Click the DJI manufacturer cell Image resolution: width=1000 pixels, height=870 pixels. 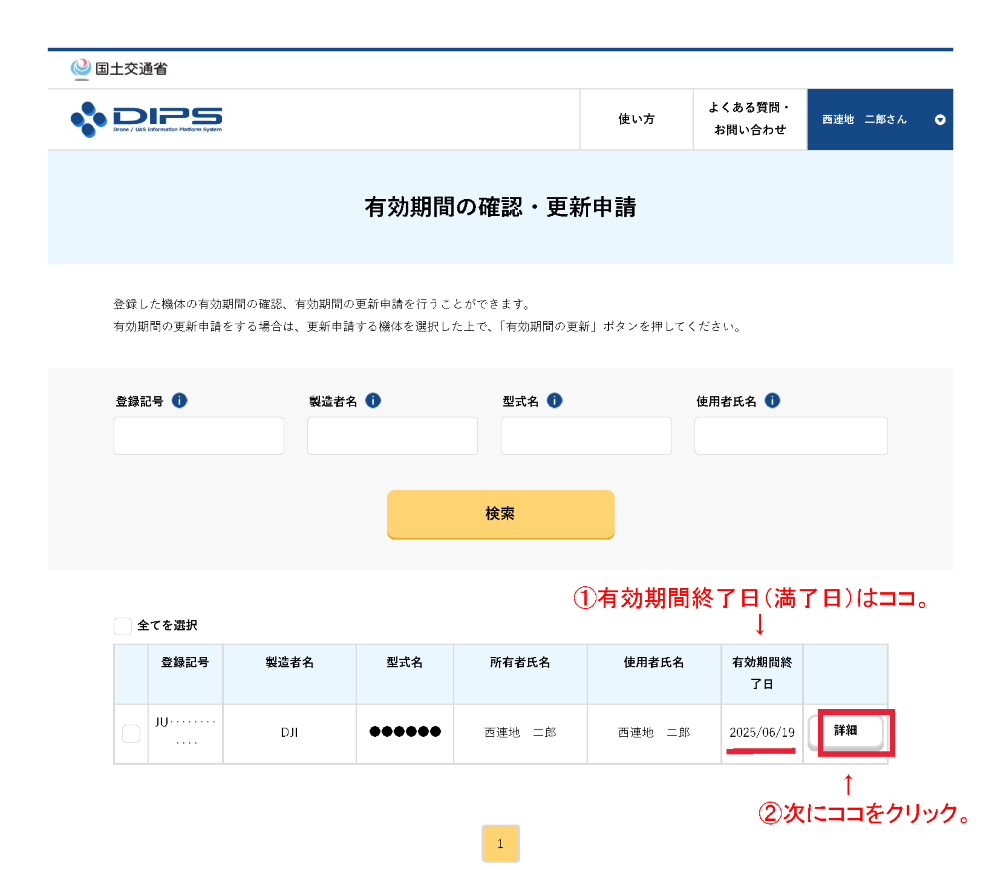pos(290,733)
